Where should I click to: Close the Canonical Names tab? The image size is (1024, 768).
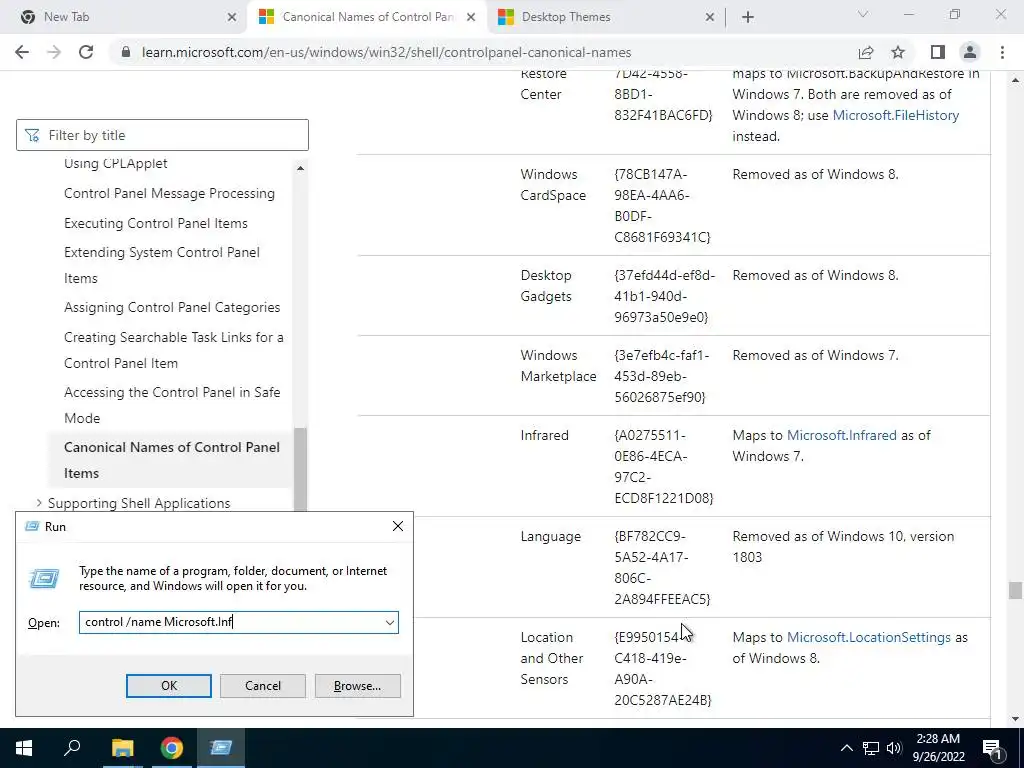[x=471, y=17]
